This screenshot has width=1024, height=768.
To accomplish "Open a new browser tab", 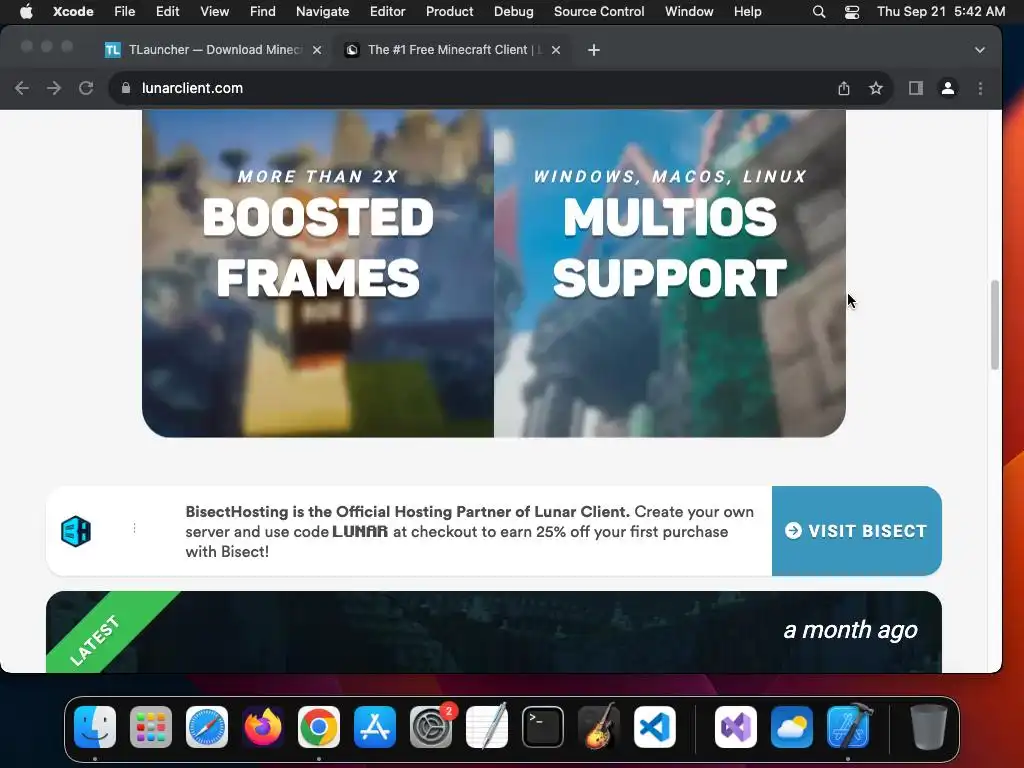I will [594, 50].
